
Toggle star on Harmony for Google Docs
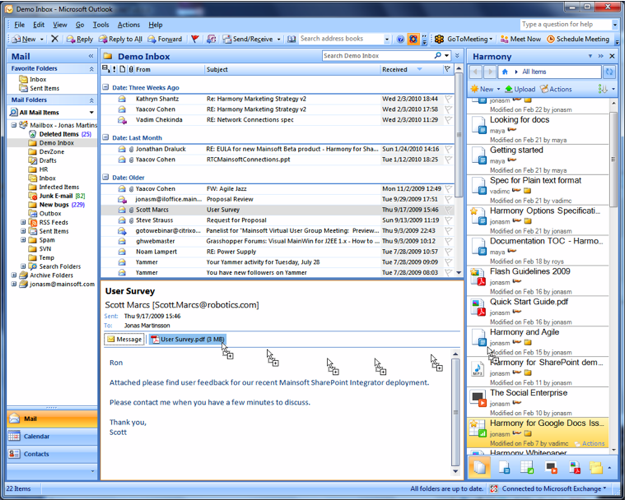(x=473, y=423)
